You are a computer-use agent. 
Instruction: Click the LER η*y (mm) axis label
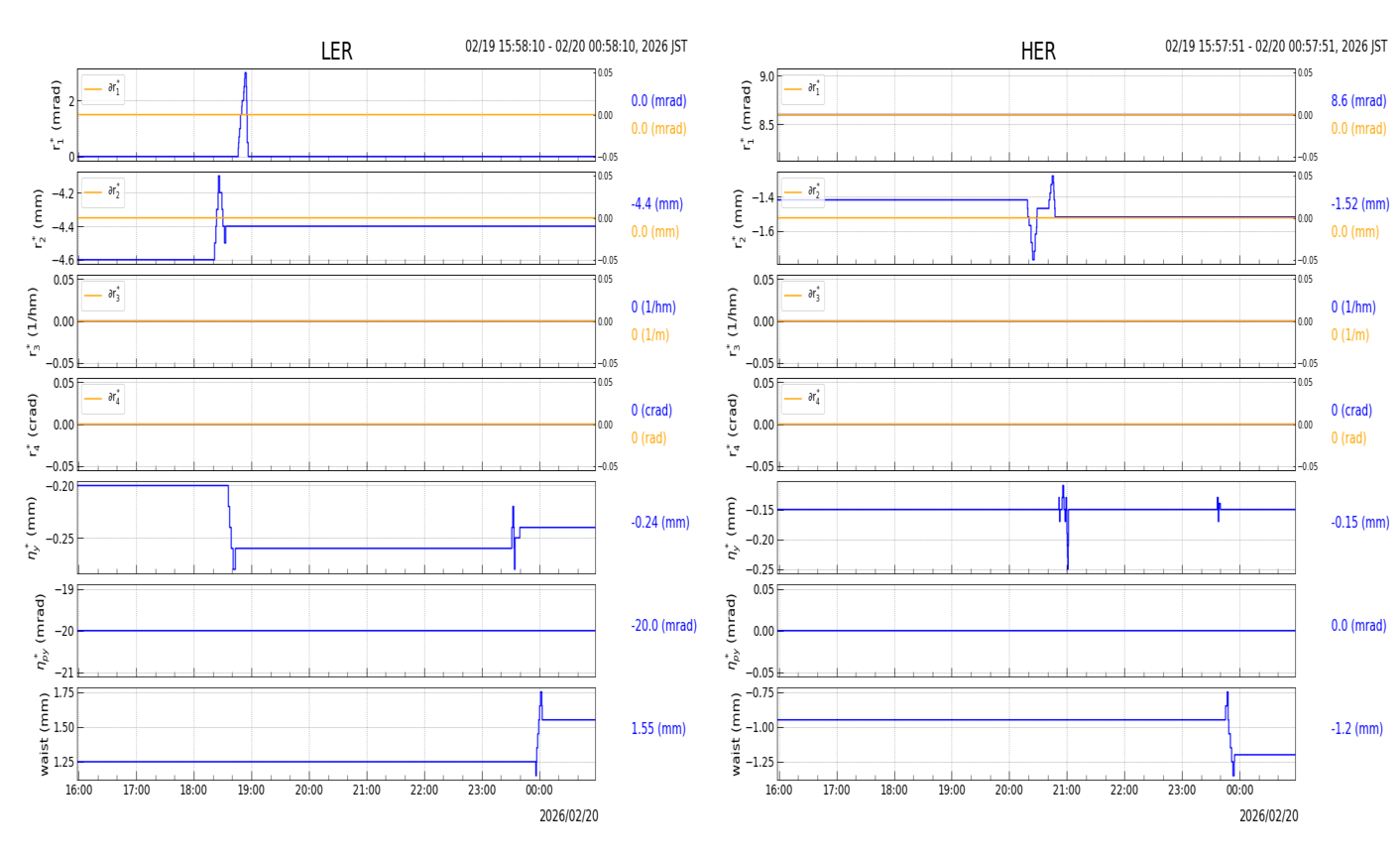33,527
